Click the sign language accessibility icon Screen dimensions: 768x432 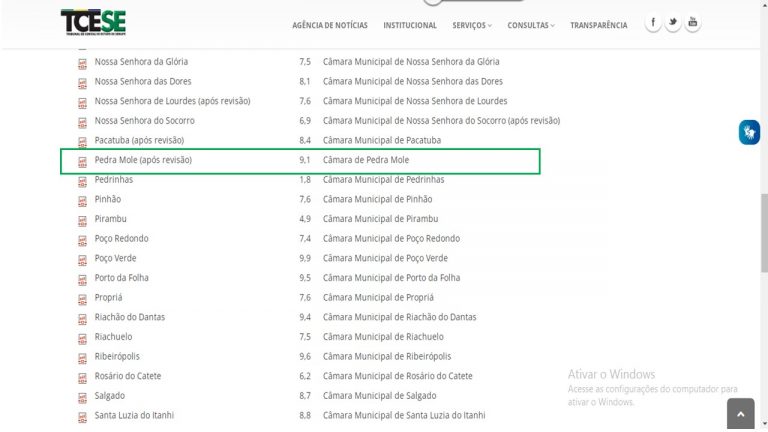point(749,132)
